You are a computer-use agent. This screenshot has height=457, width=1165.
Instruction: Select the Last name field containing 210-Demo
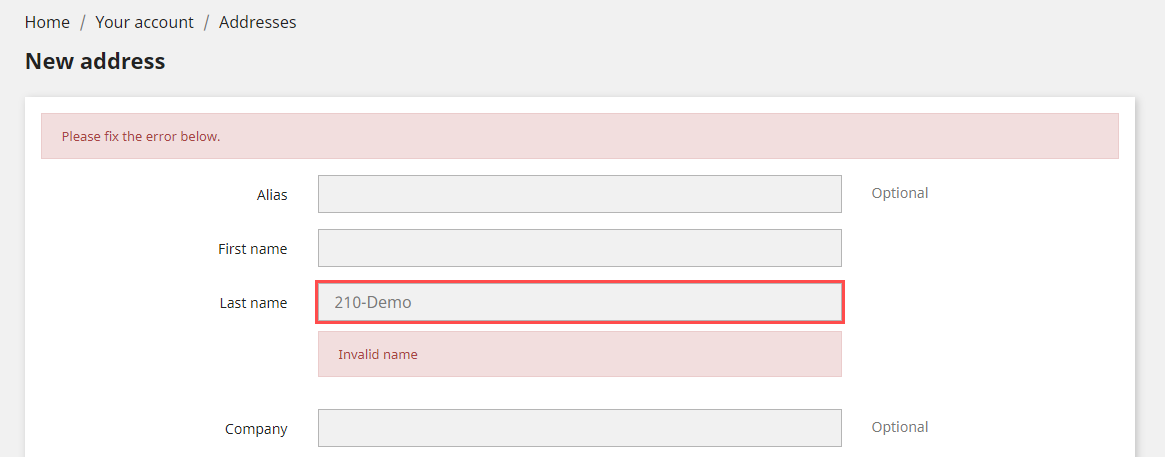pos(580,302)
